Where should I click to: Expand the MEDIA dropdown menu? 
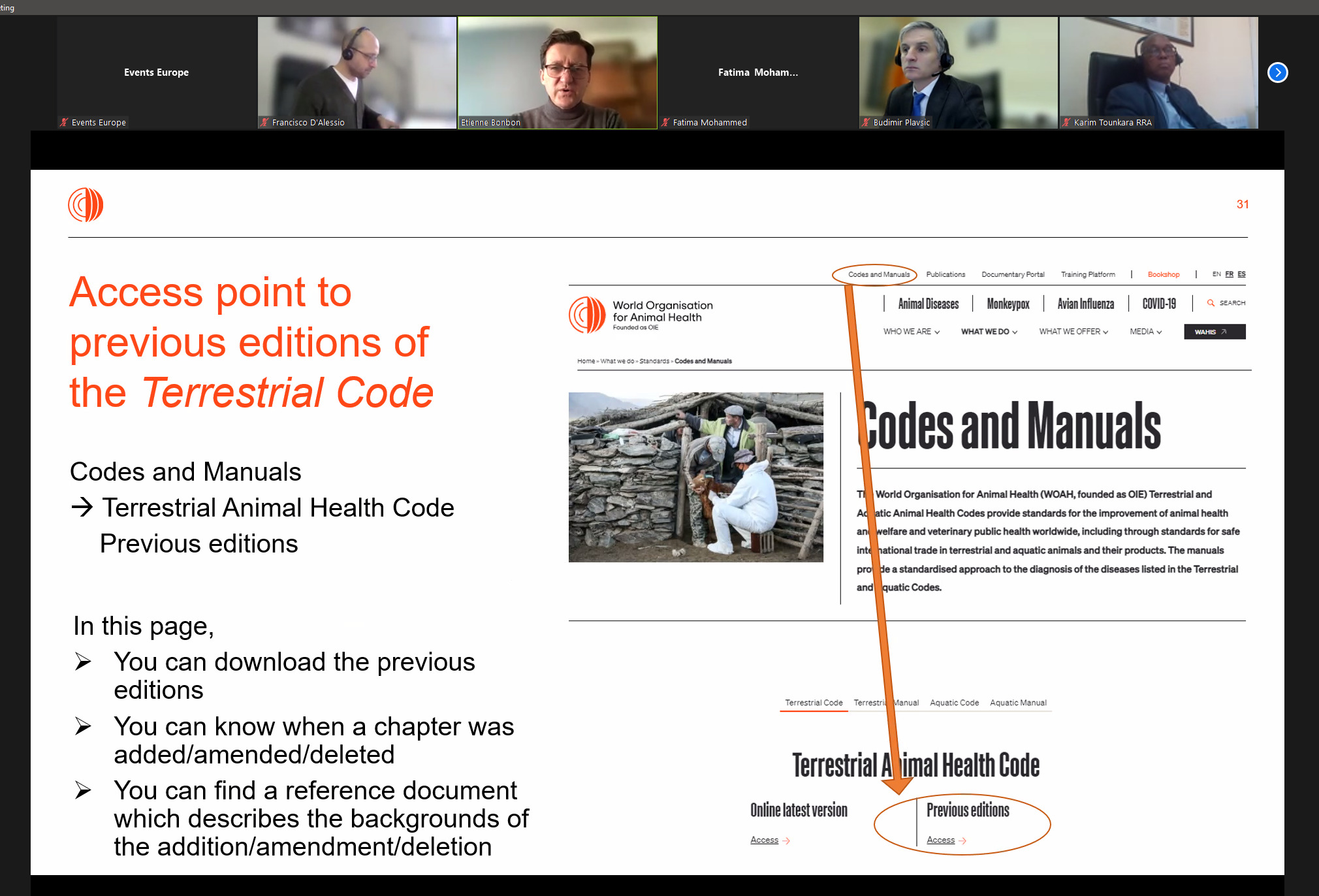pos(1145,332)
